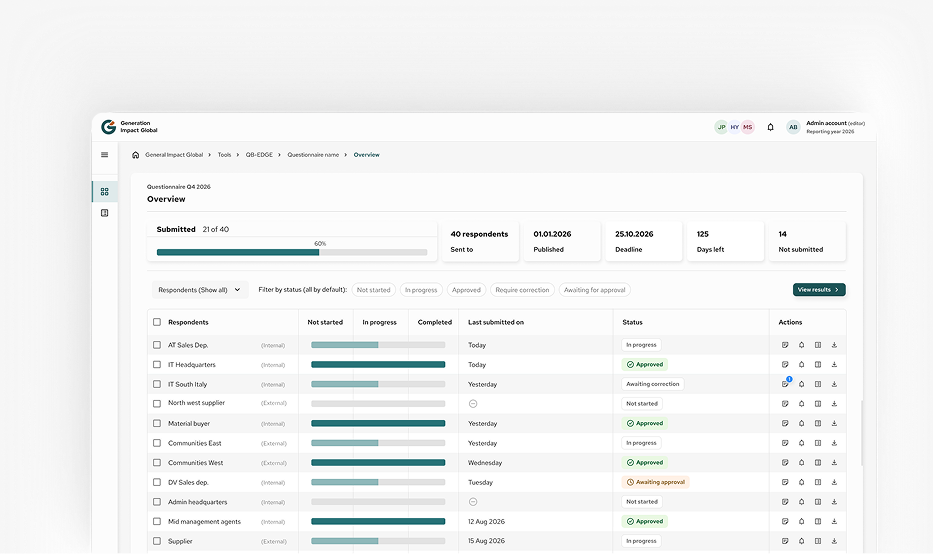Filter by Not started status
Viewport: 933px width, 554px height.
pyautogui.click(x=374, y=290)
